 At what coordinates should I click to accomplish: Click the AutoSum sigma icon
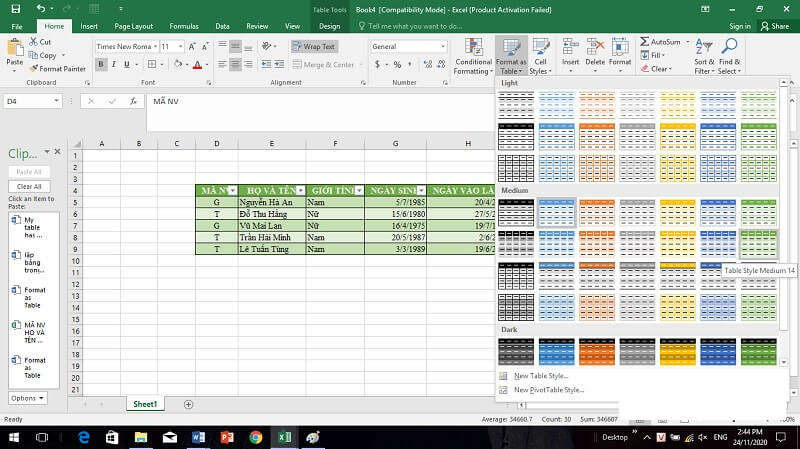pos(645,42)
